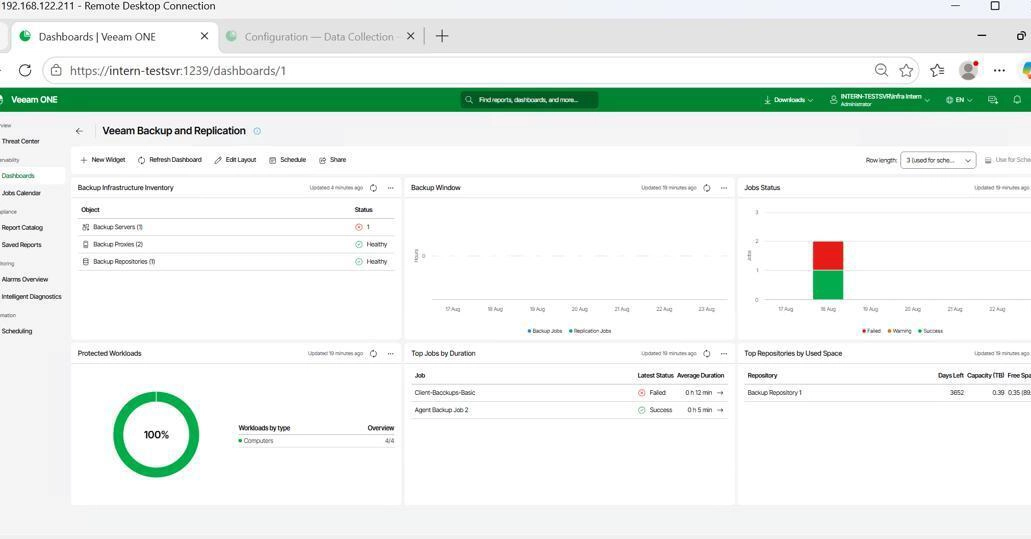The image size is (1031, 539).
Task: Click the Backup Proxies Healthy status icon
Action: (359, 244)
